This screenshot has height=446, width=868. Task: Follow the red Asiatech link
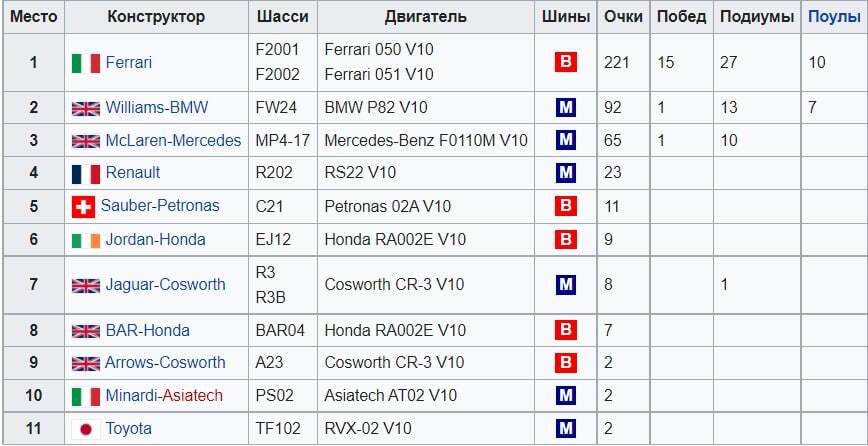tap(193, 396)
